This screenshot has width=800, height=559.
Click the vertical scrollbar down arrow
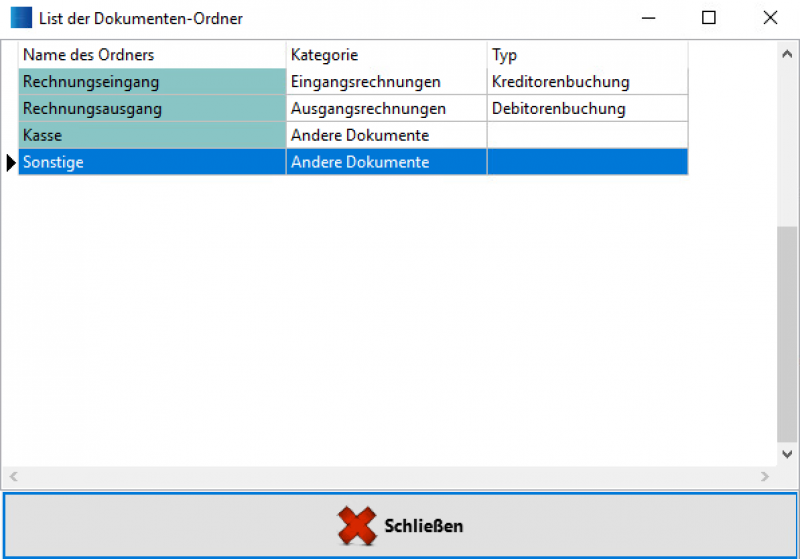pos(787,453)
